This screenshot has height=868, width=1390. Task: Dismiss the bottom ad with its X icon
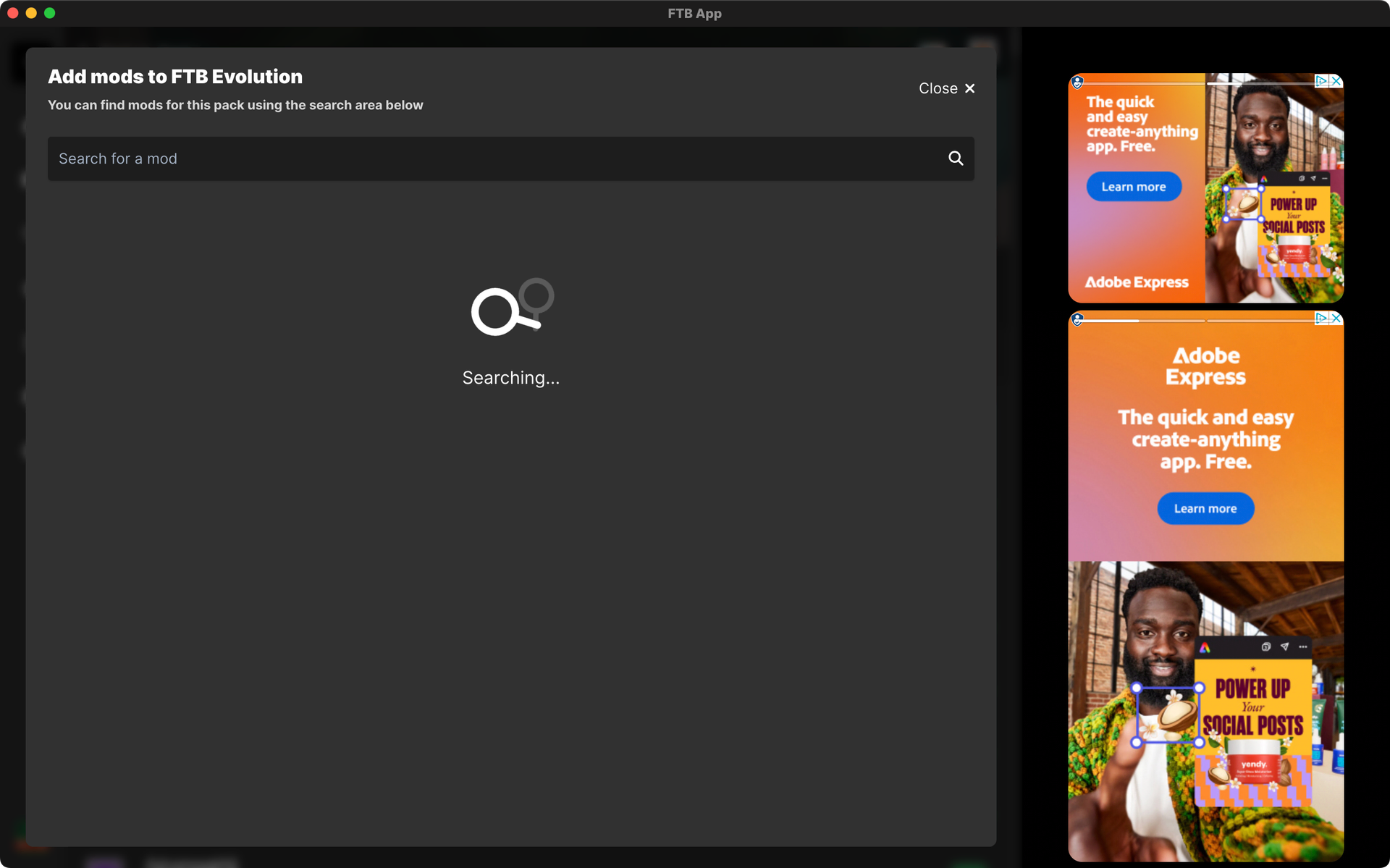click(1336, 319)
